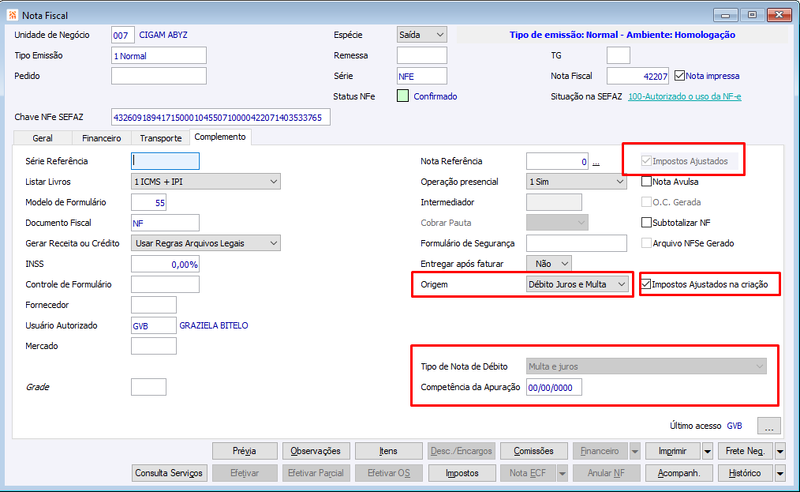Click the ellipsis button beside Último acesso
This screenshot has width=800, height=492.
[769, 426]
